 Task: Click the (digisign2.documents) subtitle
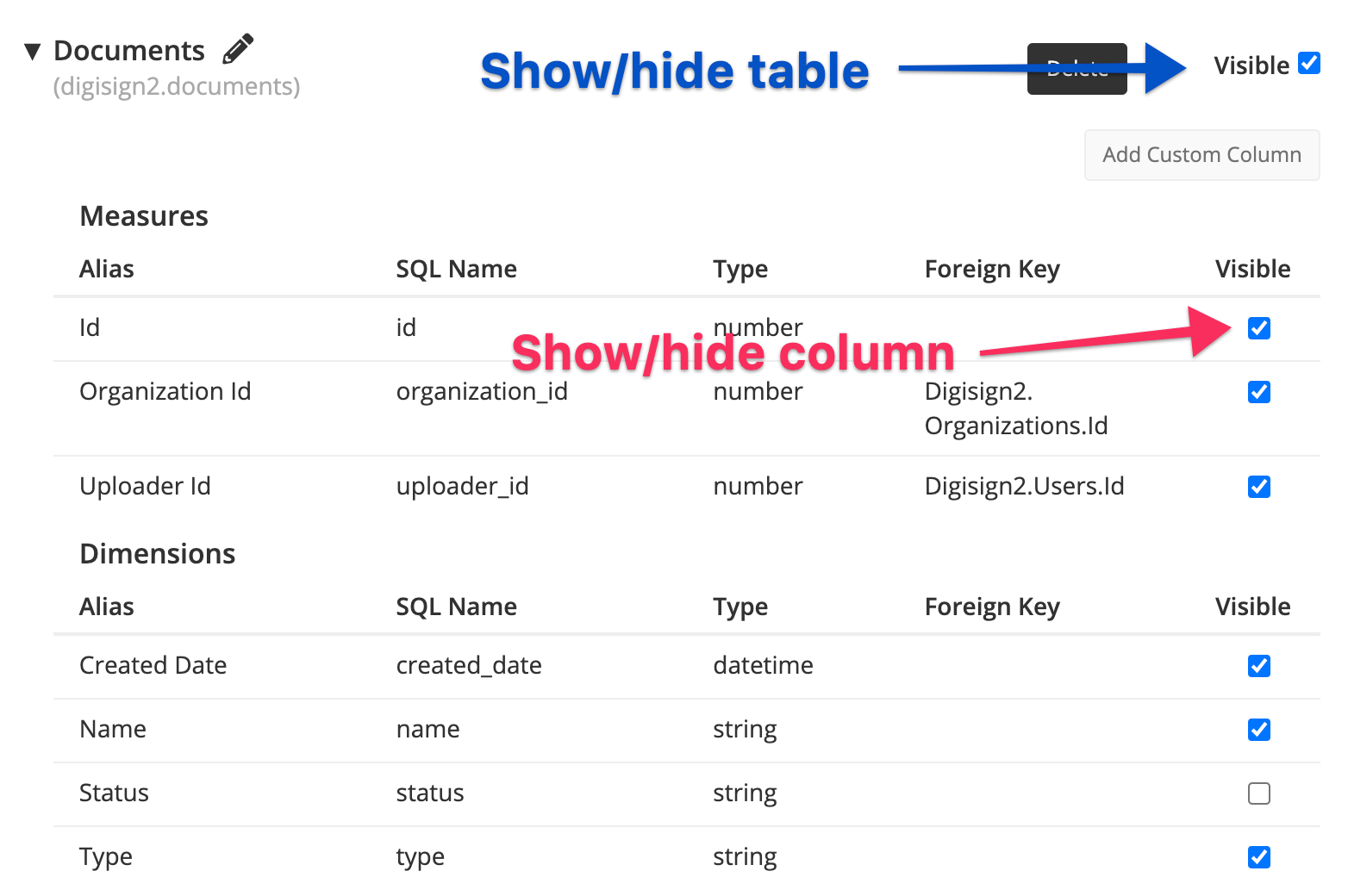tap(177, 87)
